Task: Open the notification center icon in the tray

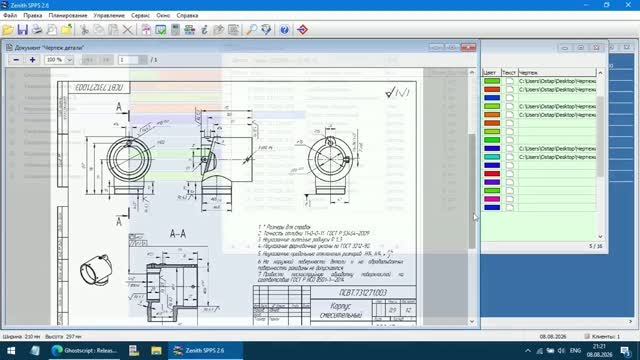Action: point(625,351)
